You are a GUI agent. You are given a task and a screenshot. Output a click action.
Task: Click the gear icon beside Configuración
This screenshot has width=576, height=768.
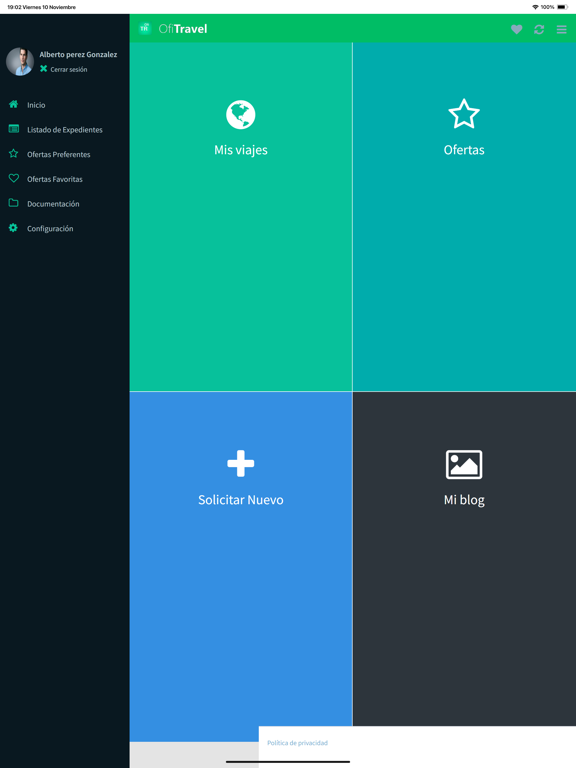tap(13, 228)
